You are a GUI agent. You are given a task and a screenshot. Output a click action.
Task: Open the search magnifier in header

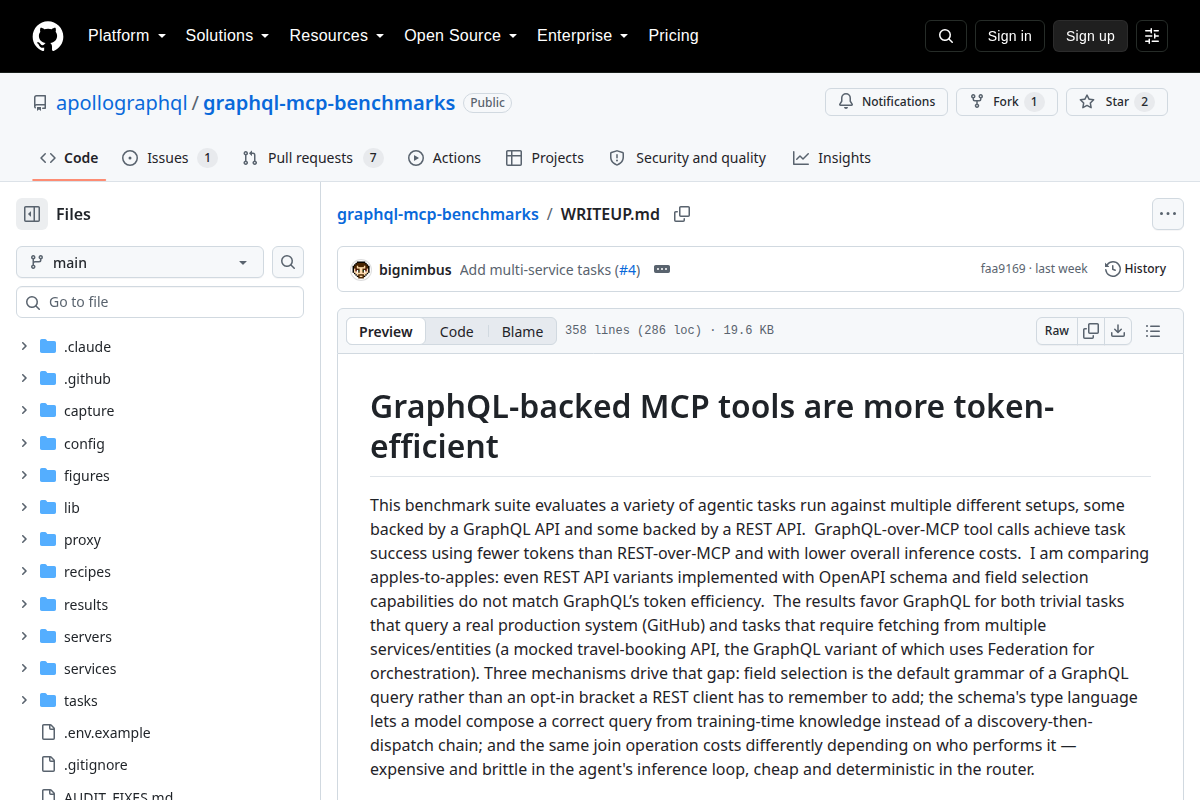tap(945, 36)
